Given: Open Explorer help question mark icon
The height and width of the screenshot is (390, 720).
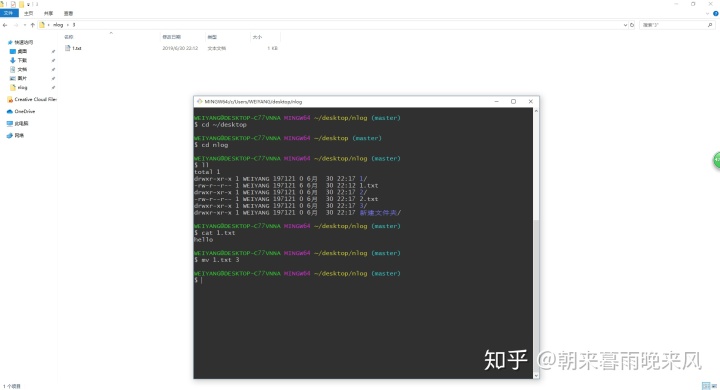Looking at the screenshot, I should 715,13.
